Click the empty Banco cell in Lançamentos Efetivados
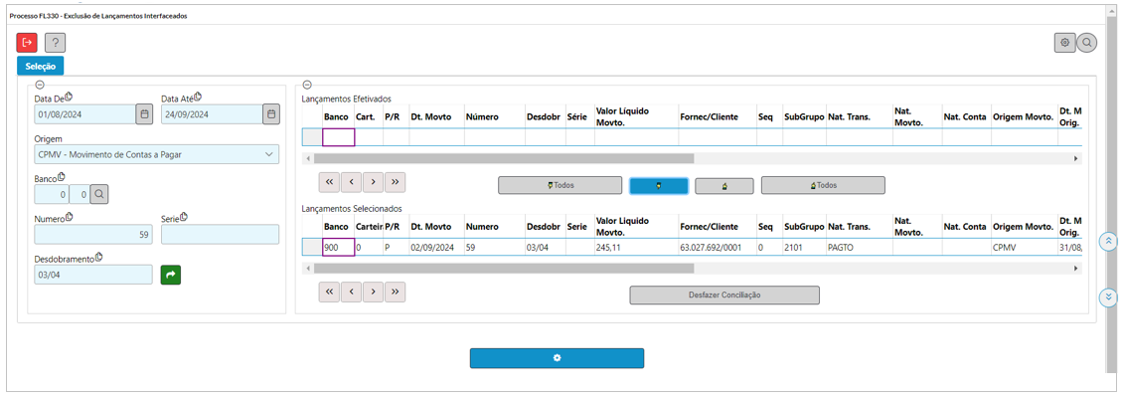This screenshot has height=394, width=1129. click(x=338, y=137)
